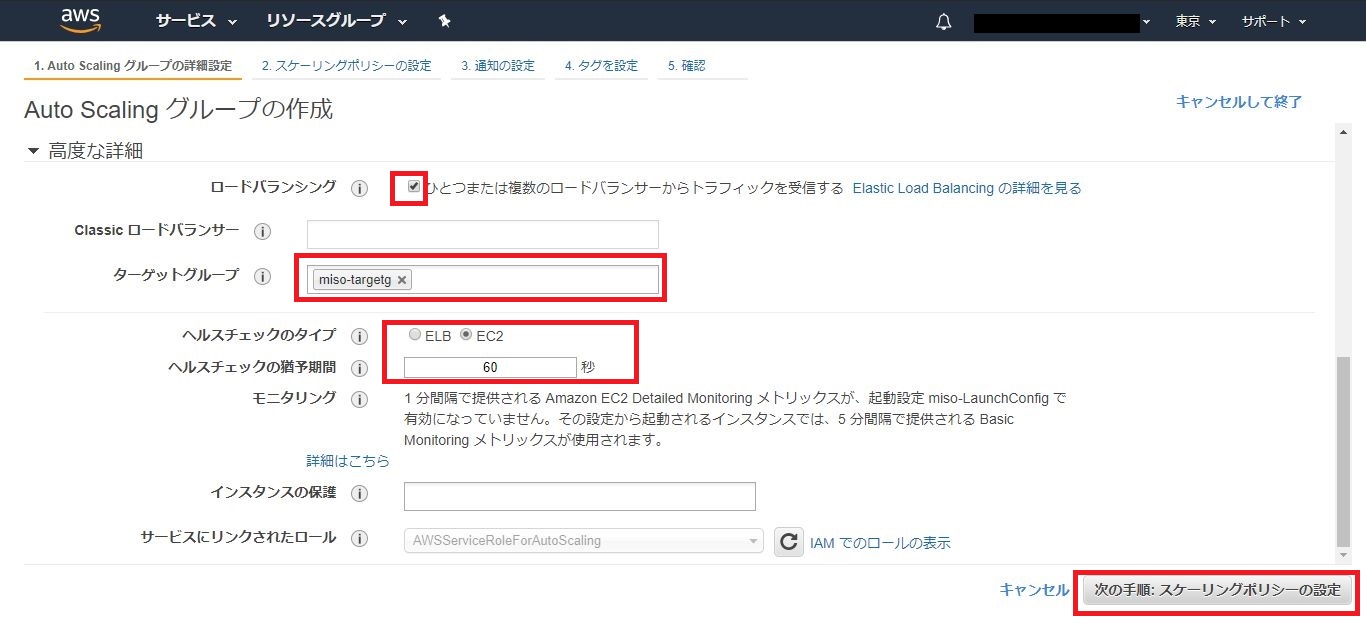Go to step 2 スケーリングポリシーの設定 tab
This screenshot has width=1366, height=625.
coord(346,66)
